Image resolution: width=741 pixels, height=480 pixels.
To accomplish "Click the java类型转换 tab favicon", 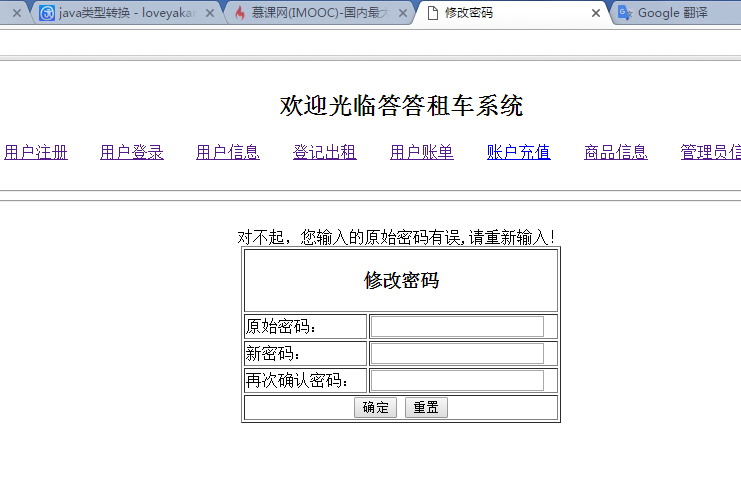I will coord(47,13).
